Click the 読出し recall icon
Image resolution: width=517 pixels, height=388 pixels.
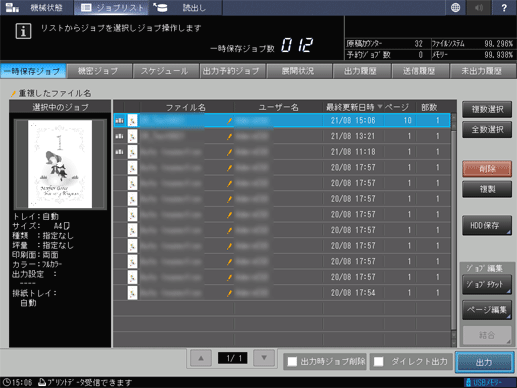coord(160,7)
